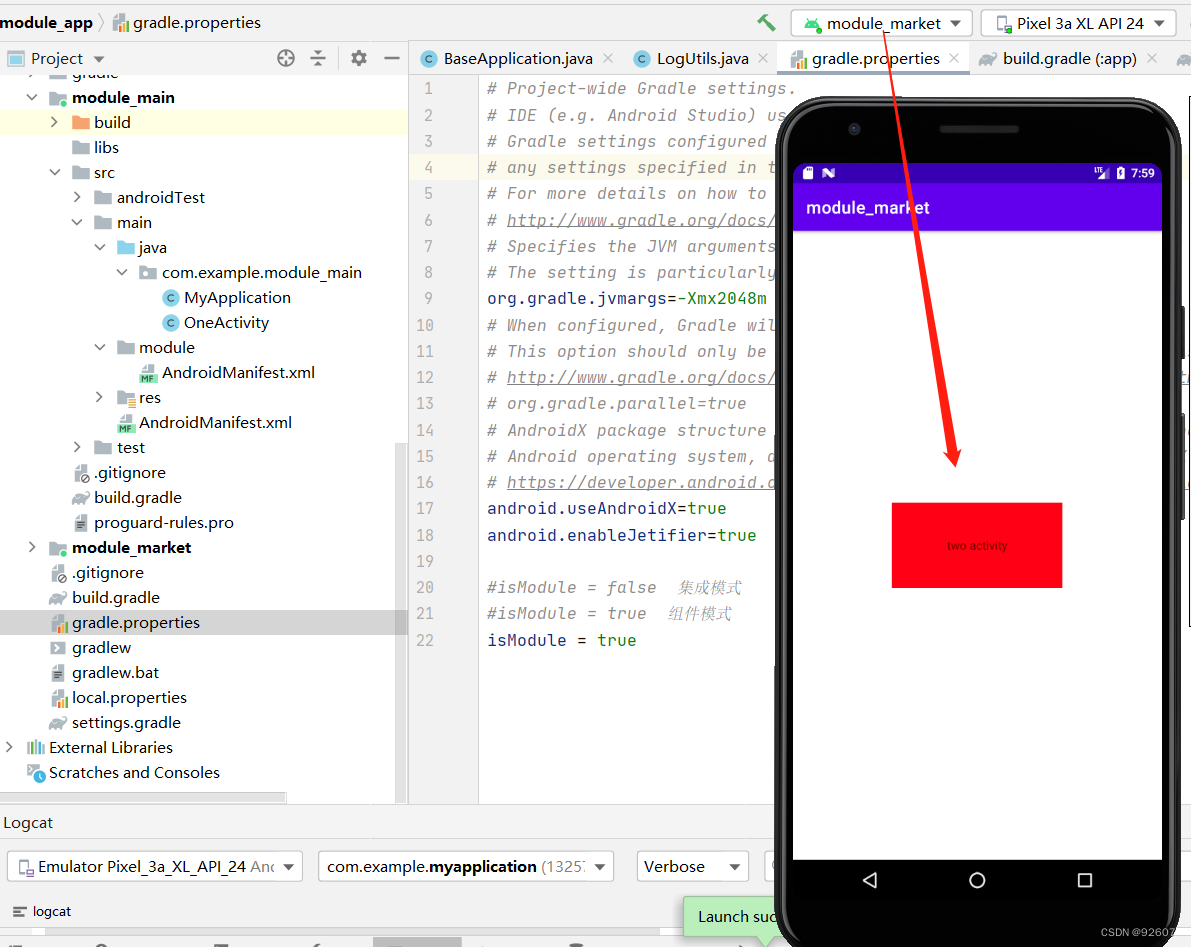Expand External Libraries node
This screenshot has height=947, width=1191.
9,747
